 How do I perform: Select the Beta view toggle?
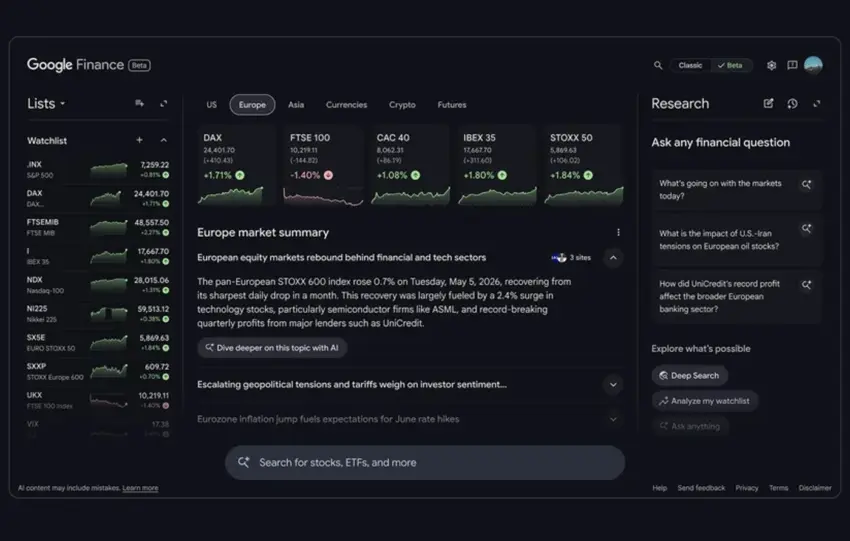[x=730, y=65]
